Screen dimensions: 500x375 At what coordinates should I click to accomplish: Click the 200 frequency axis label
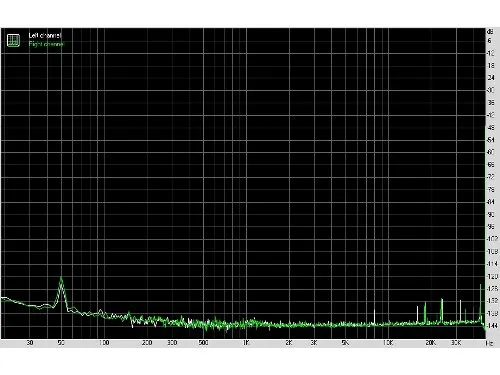pyautogui.click(x=147, y=343)
